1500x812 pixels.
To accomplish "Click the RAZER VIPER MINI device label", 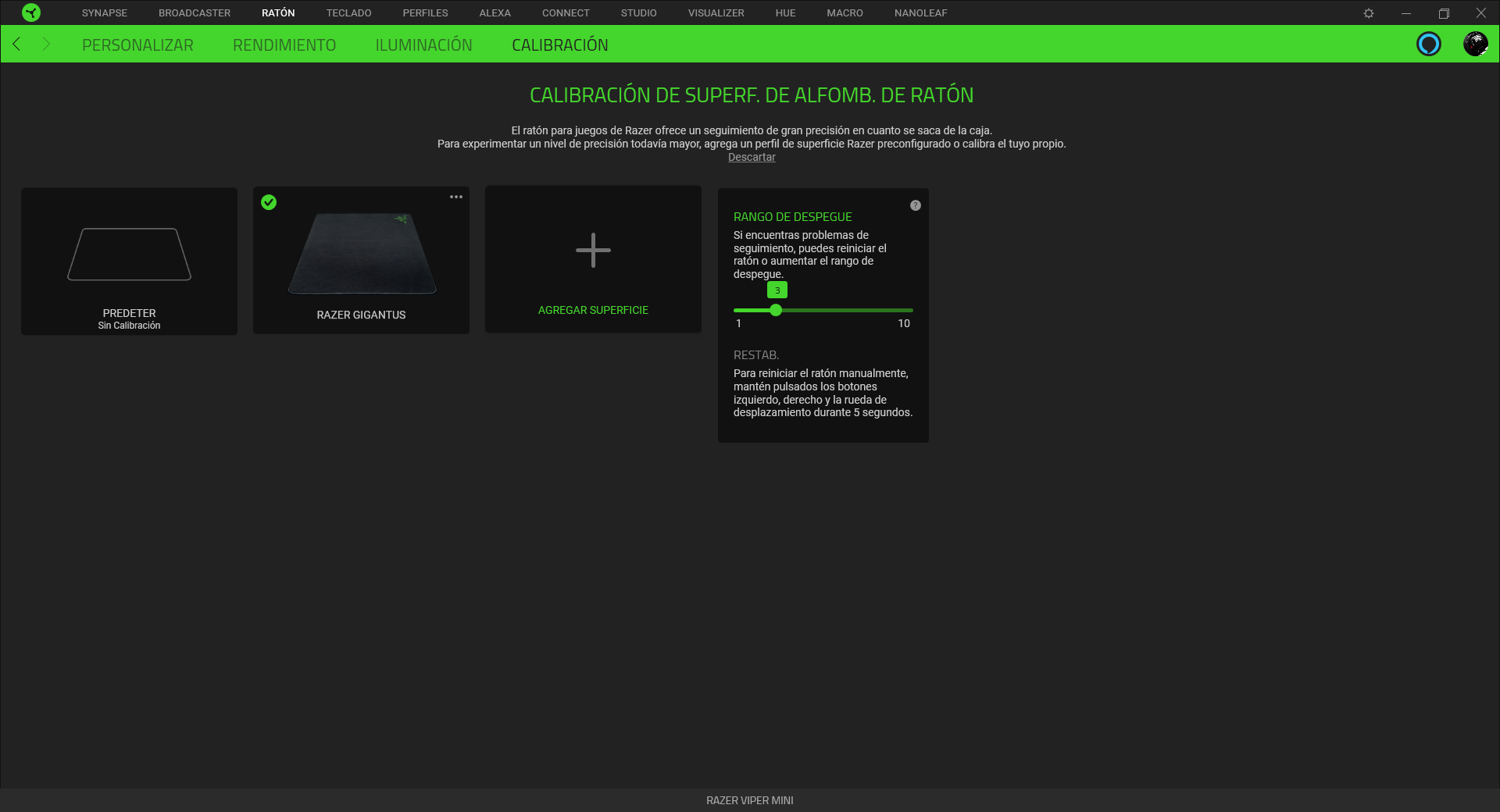I will (x=750, y=800).
